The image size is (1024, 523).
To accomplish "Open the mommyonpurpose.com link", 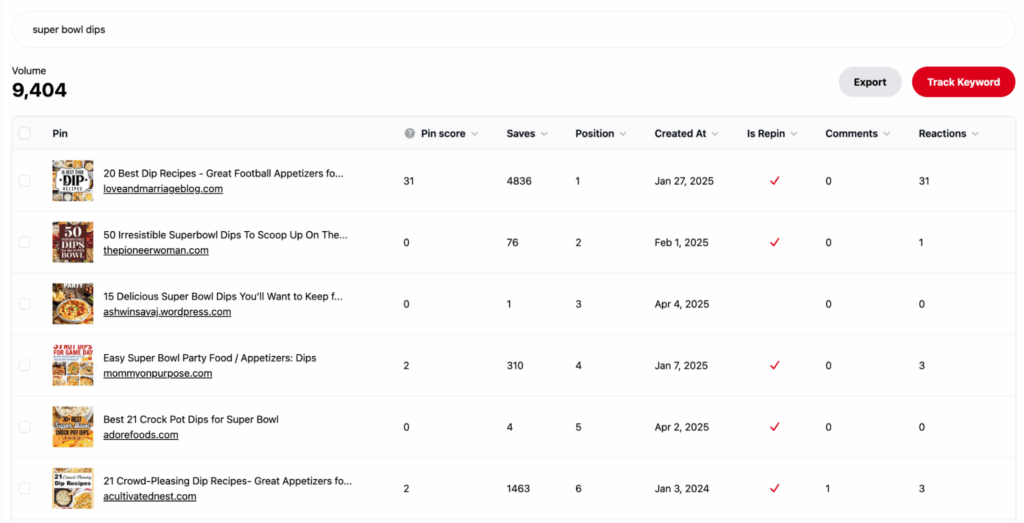I will (x=157, y=373).
